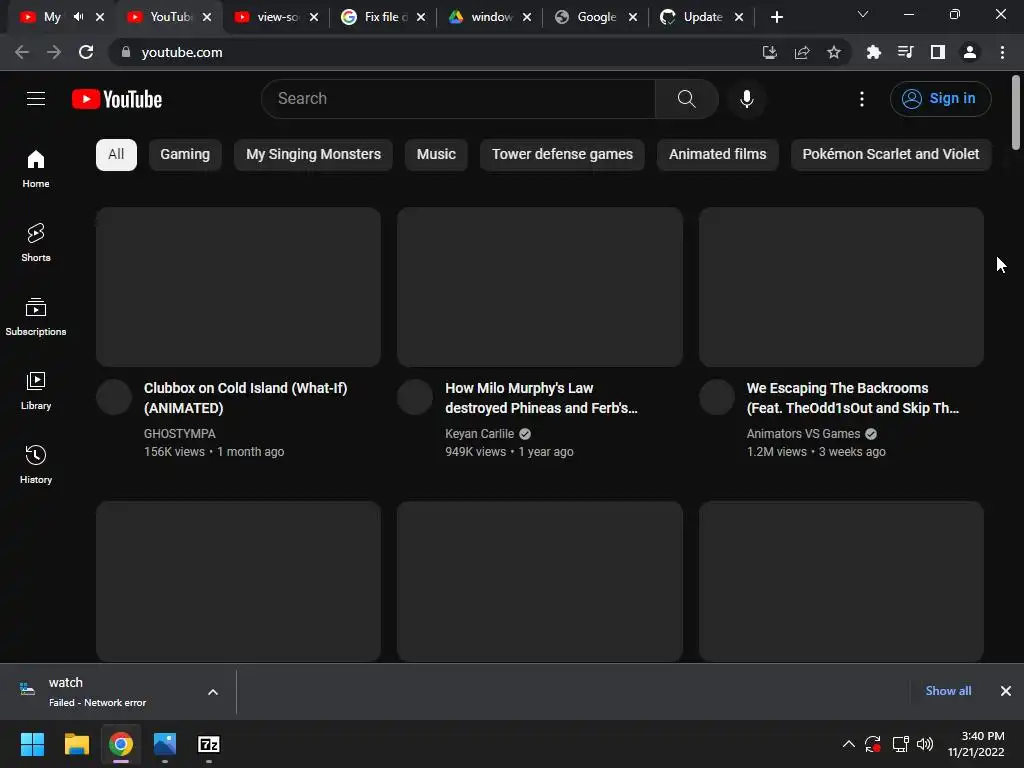Viewport: 1024px width, 768px height.
Task: Open Chrome profile avatar
Action: point(970,52)
